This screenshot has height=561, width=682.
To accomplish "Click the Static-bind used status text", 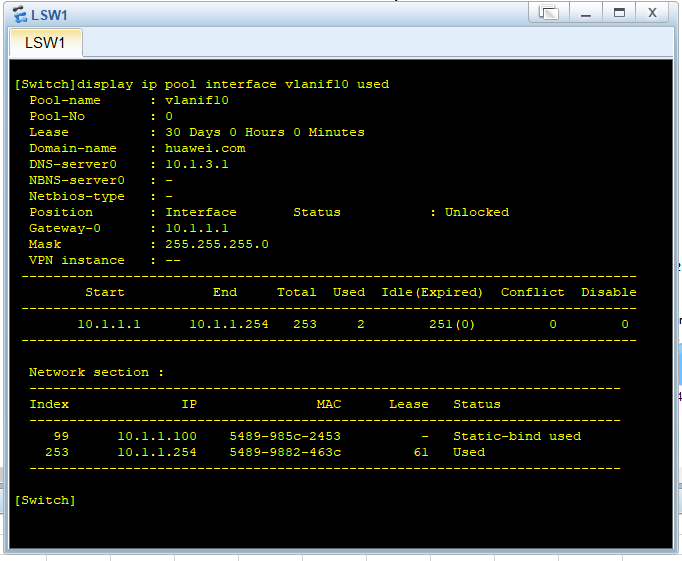I will tap(517, 436).
